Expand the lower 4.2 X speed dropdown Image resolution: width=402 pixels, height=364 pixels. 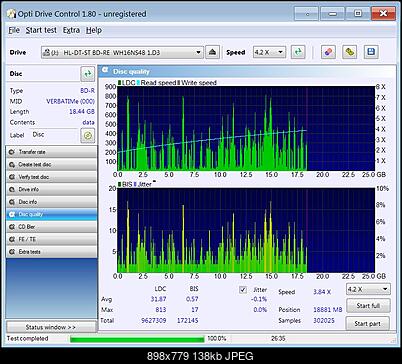pos(368,289)
